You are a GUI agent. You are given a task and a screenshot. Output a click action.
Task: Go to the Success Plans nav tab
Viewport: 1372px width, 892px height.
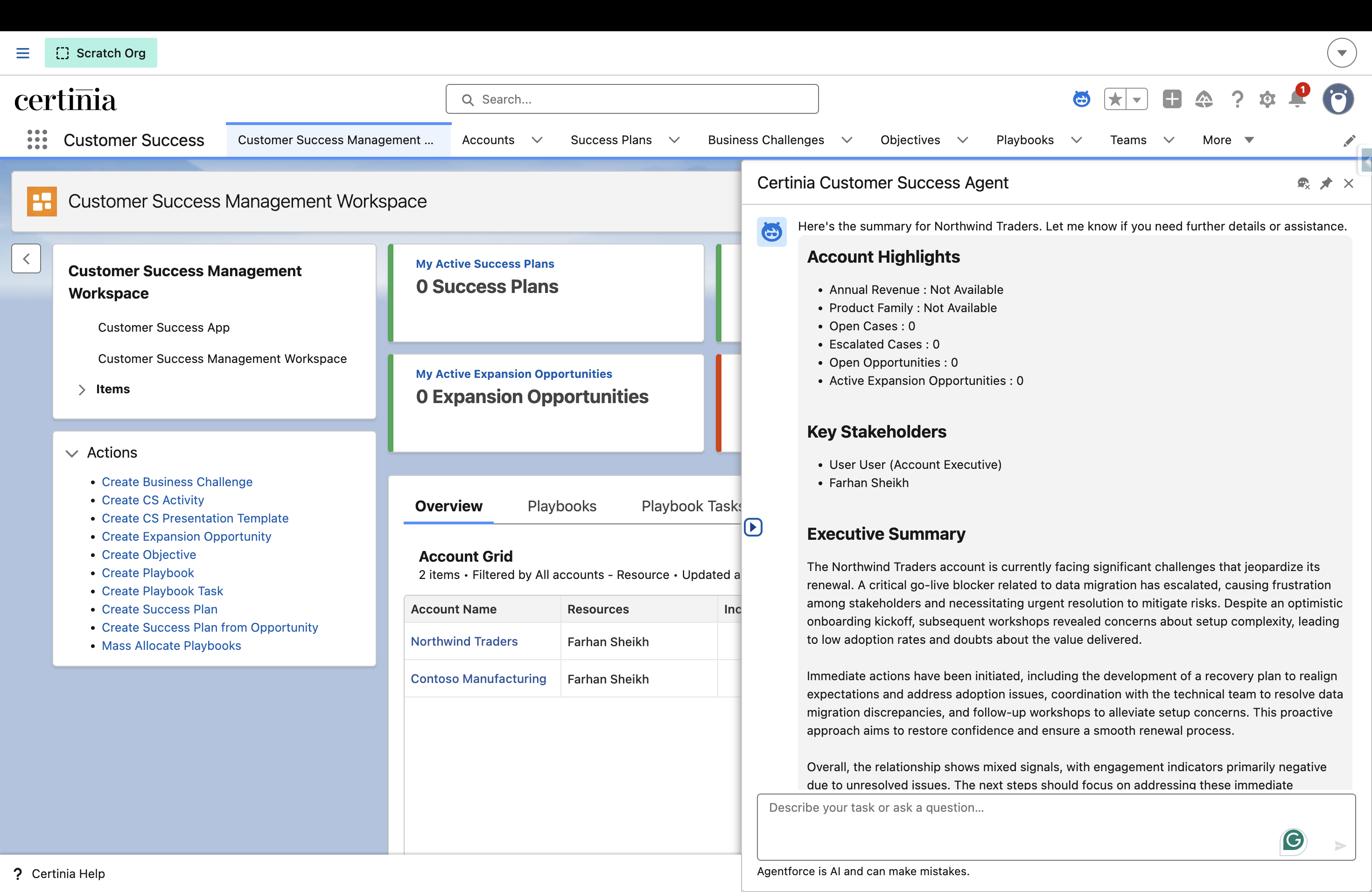tap(610, 140)
